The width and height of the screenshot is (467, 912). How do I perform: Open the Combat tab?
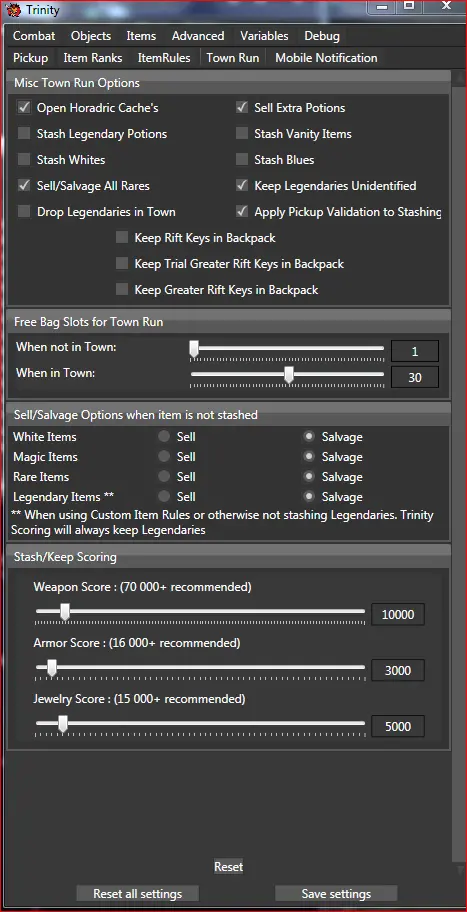(34, 36)
